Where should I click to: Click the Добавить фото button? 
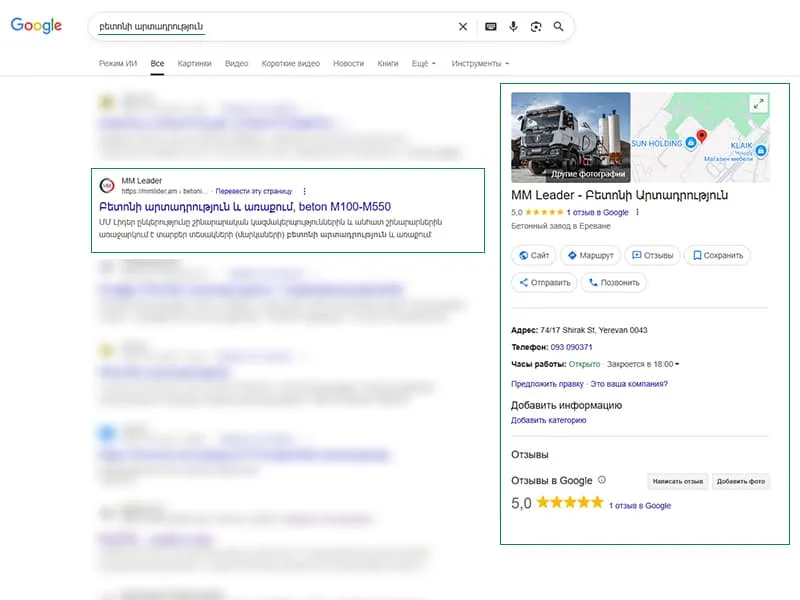click(741, 481)
